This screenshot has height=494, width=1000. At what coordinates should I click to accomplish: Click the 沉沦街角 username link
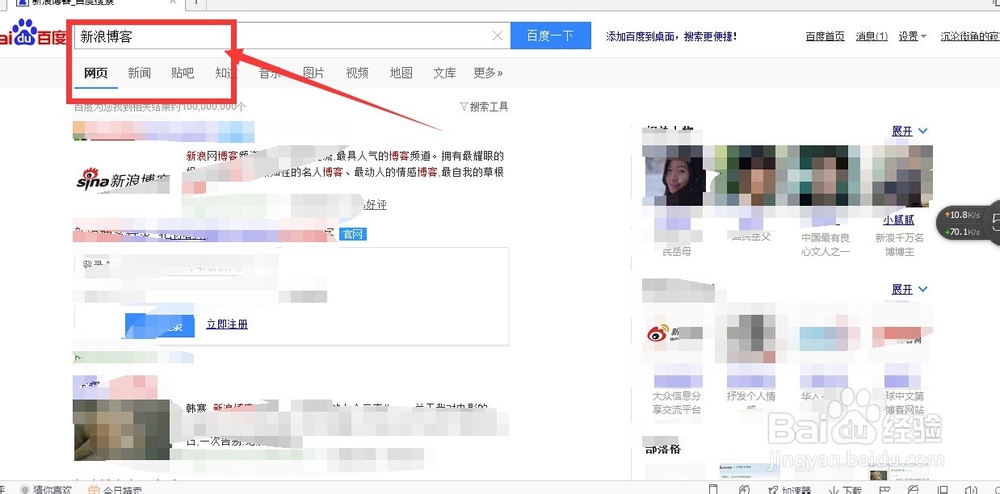click(x=970, y=36)
